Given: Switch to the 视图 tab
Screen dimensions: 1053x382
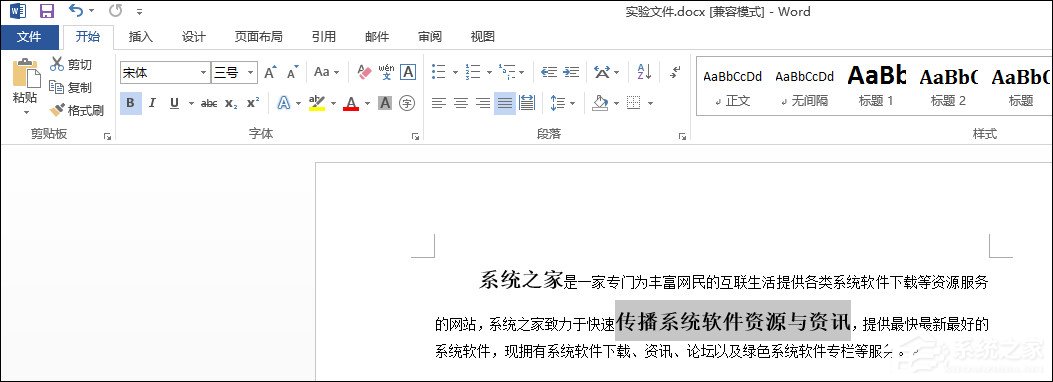Looking at the screenshot, I should (482, 37).
